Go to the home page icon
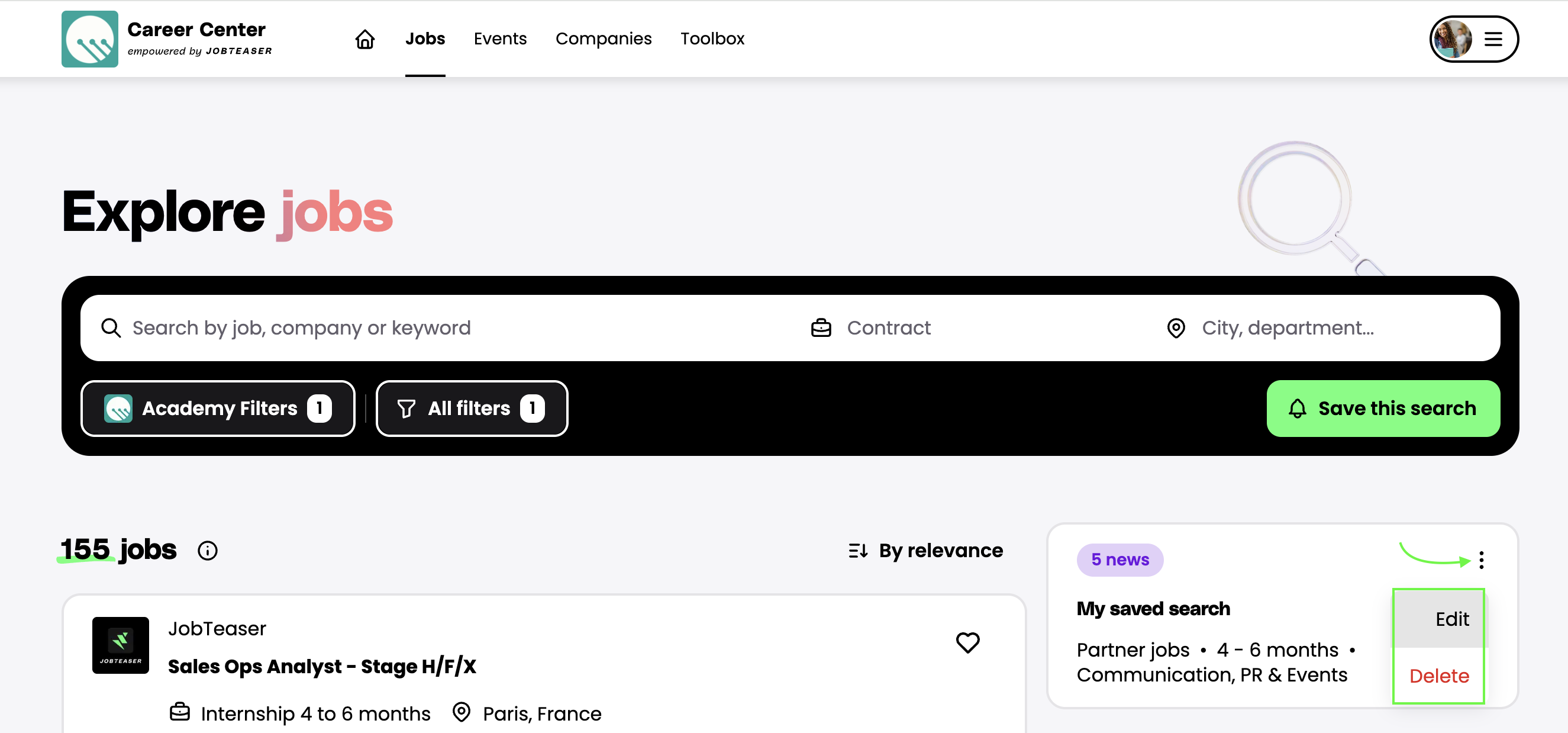This screenshot has width=1568, height=733. coord(364,39)
